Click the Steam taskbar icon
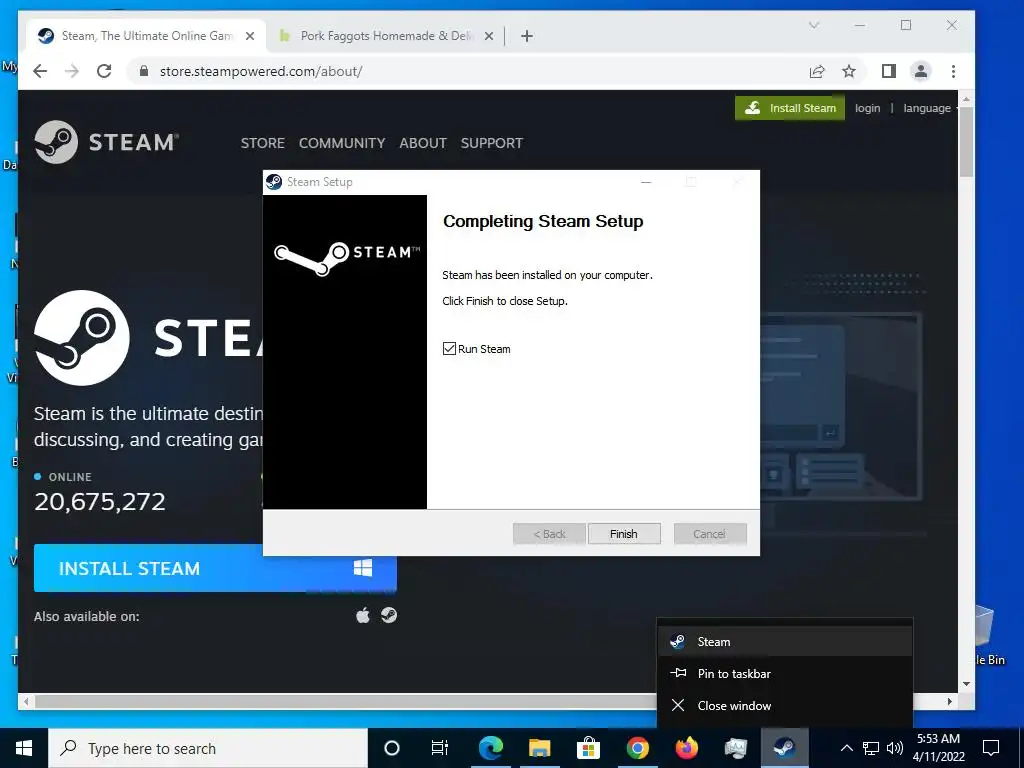Viewport: 1024px width, 768px height. pyautogui.click(x=784, y=748)
